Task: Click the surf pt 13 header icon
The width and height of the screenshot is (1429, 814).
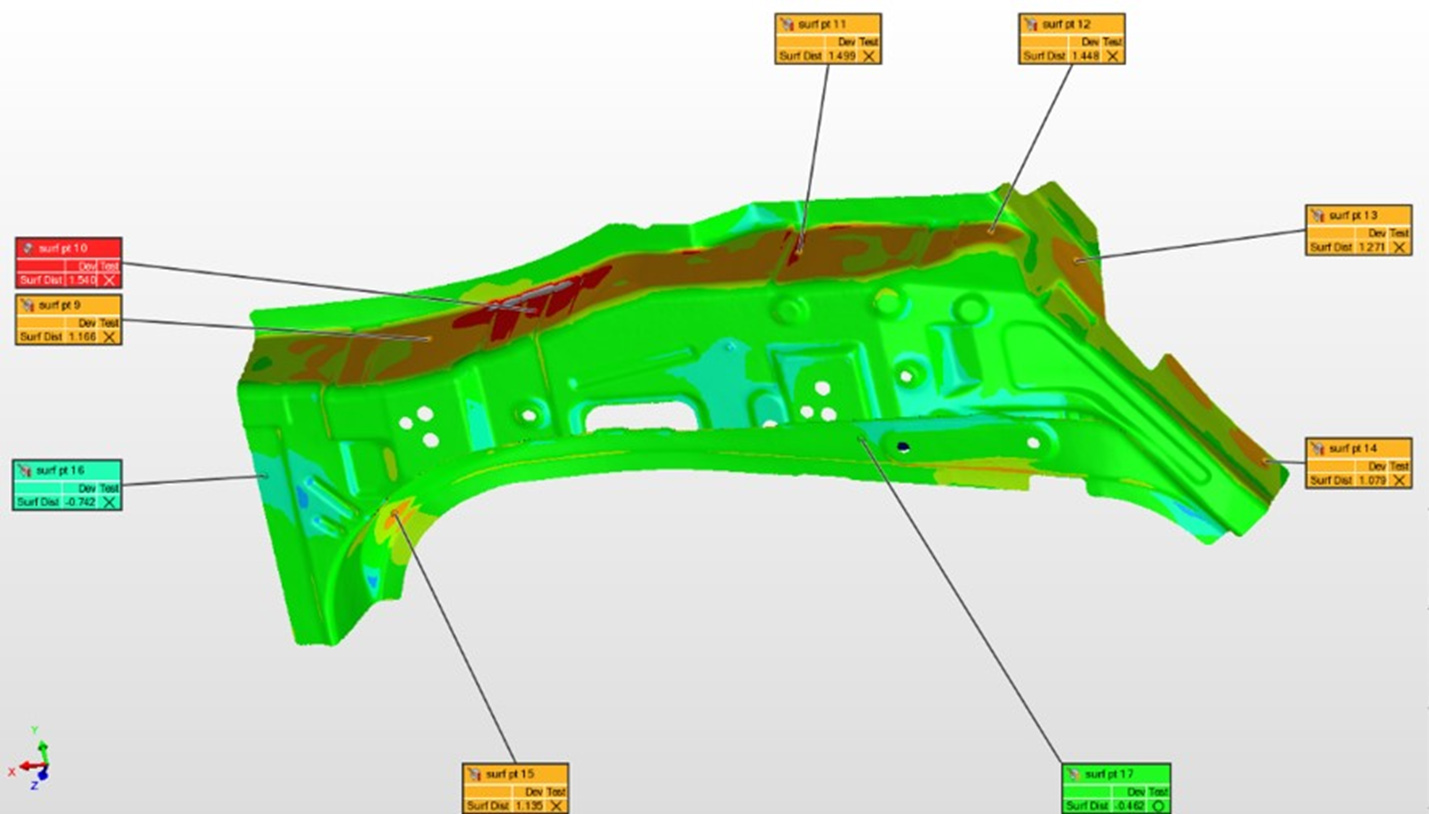Action: point(1318,215)
